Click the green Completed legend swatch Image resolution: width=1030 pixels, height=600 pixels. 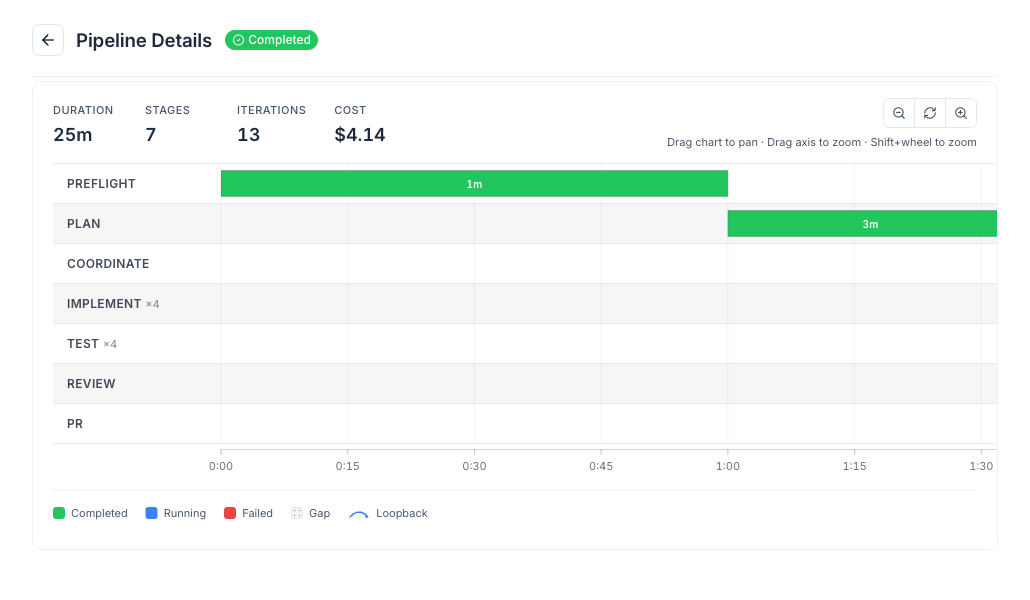pos(59,513)
